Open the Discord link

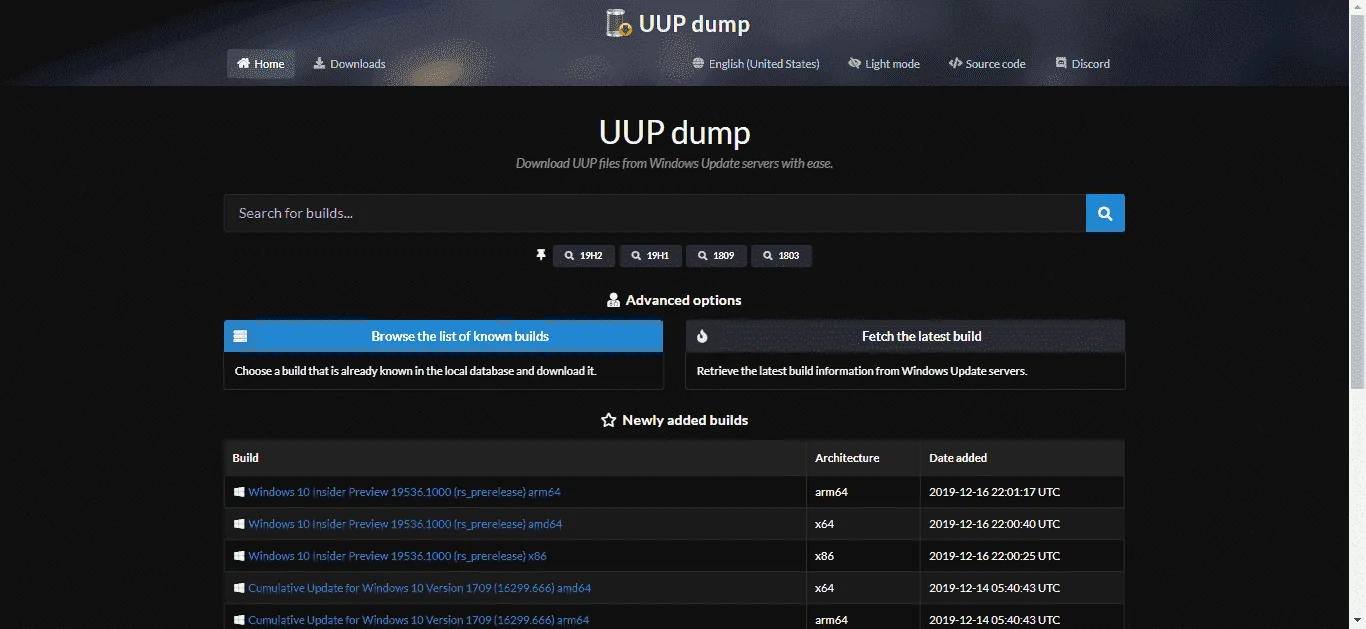(x=1082, y=64)
